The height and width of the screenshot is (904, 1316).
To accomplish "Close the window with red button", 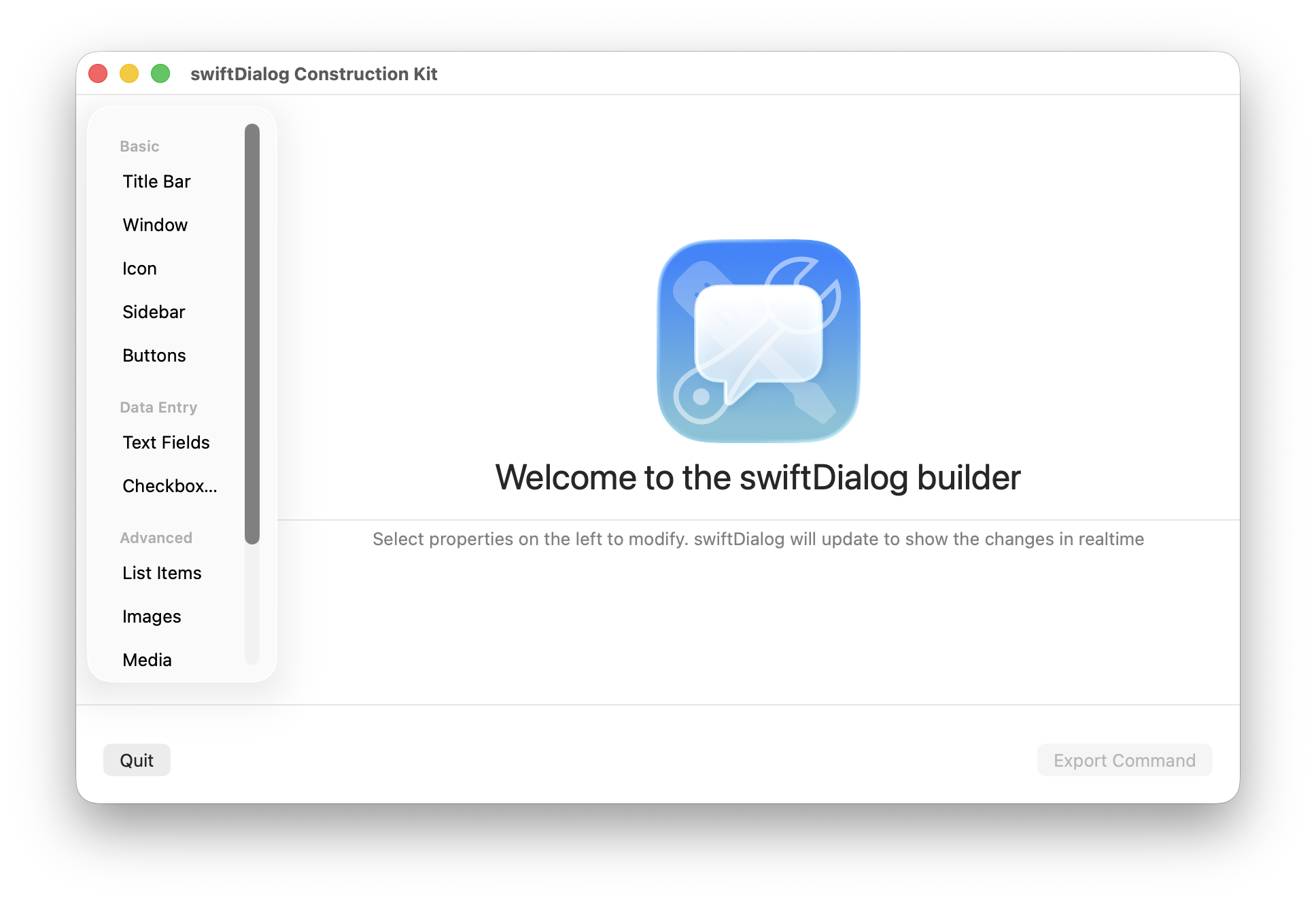I will [x=98, y=73].
